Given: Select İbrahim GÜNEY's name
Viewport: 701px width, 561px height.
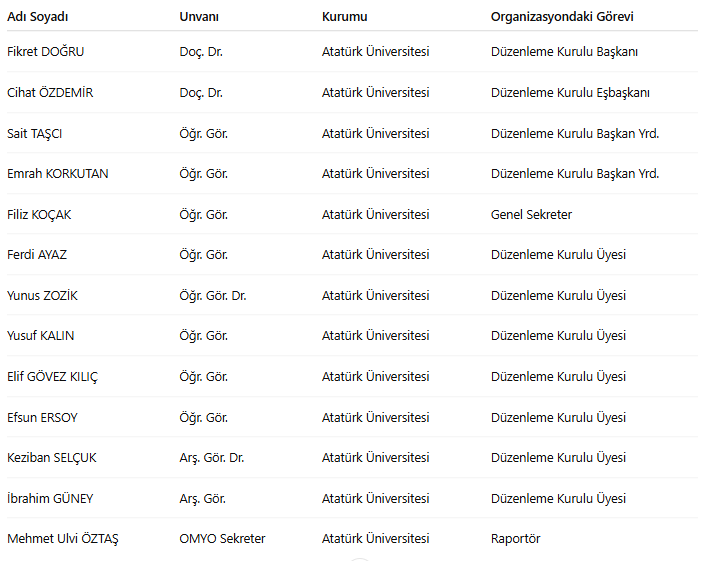Looking at the screenshot, I should [50, 498].
